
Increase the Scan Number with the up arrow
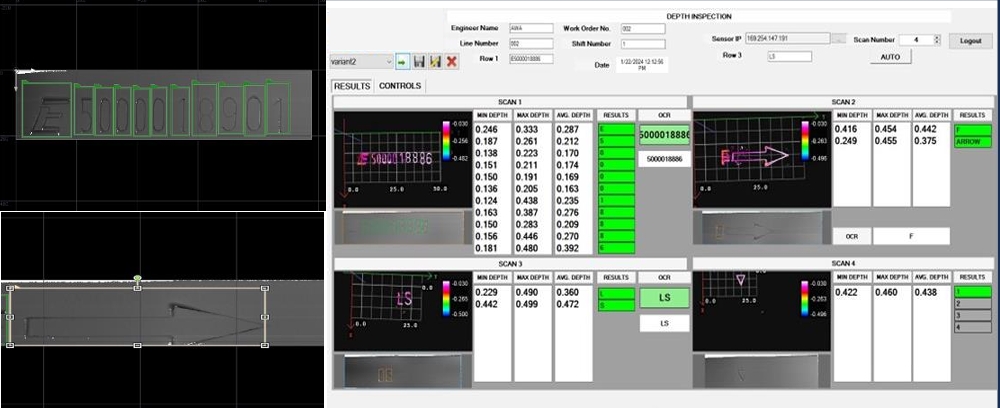936,36
